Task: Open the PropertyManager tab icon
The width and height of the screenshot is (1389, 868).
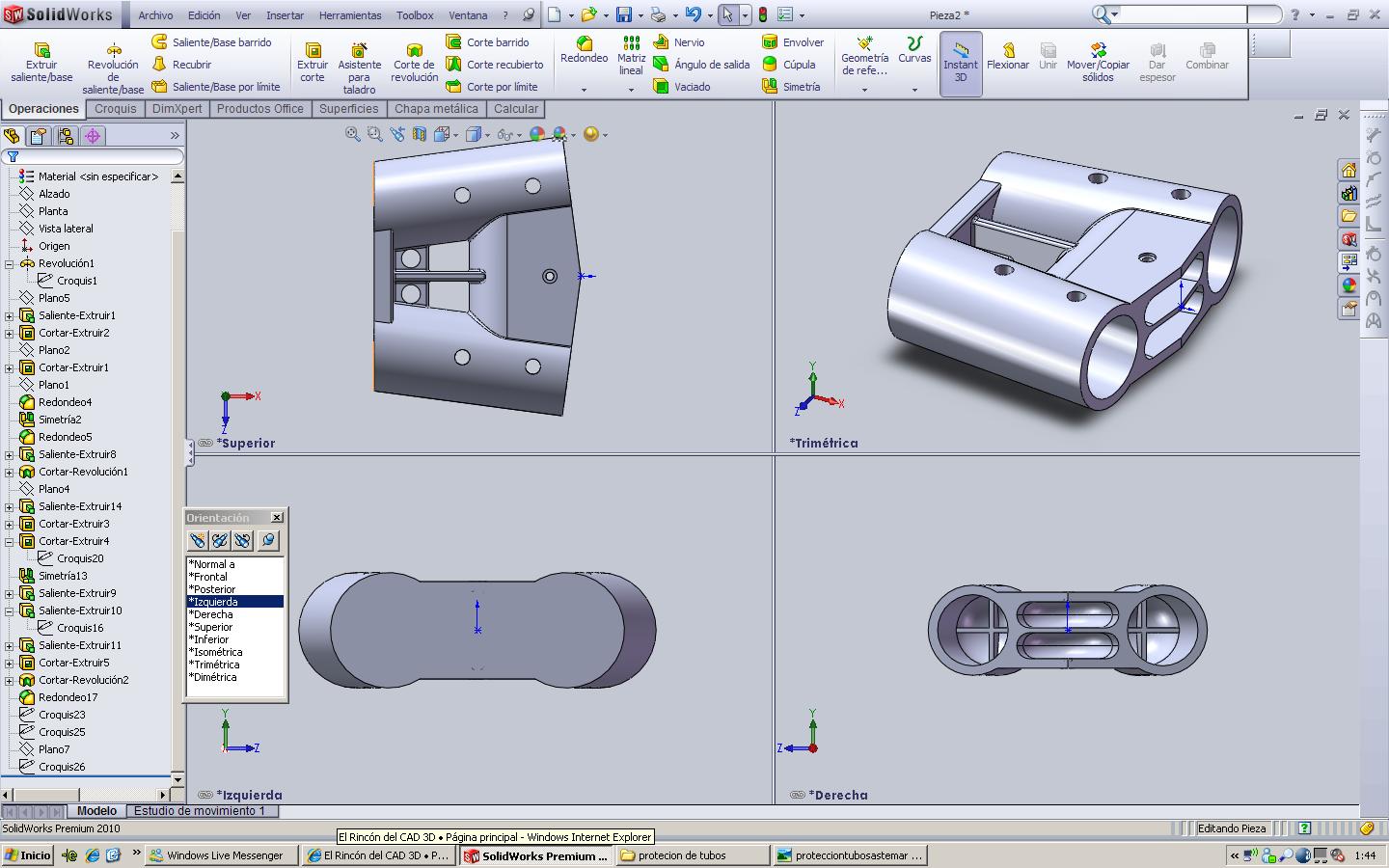Action: point(39,136)
